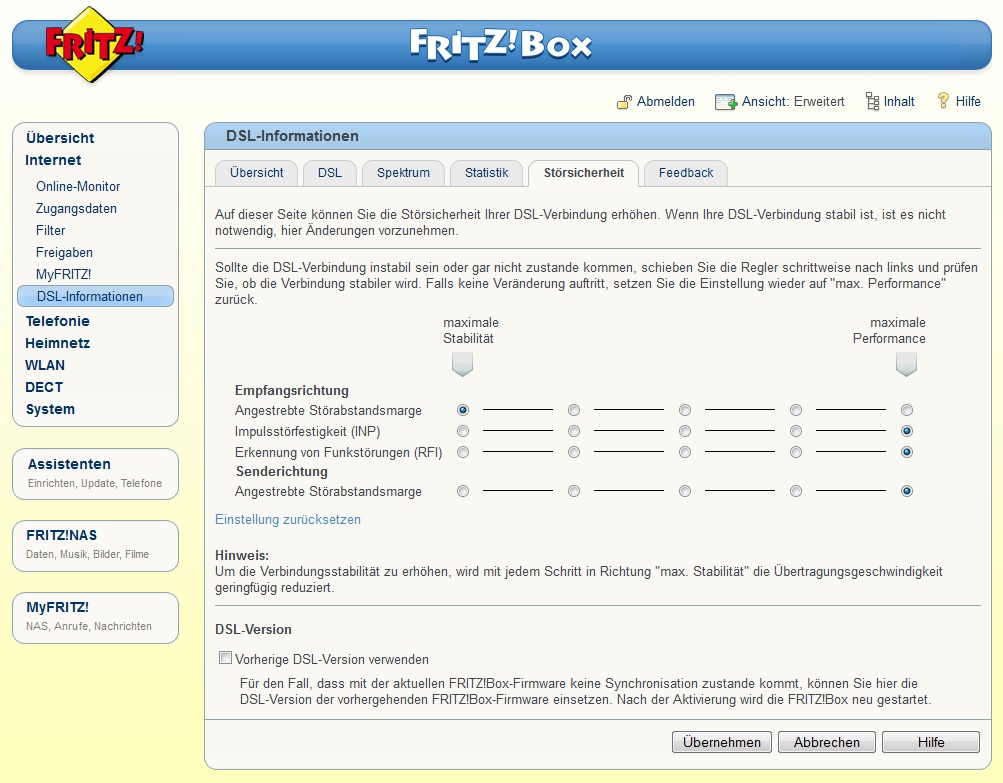Open DECT section
1003x783 pixels.
(x=44, y=387)
